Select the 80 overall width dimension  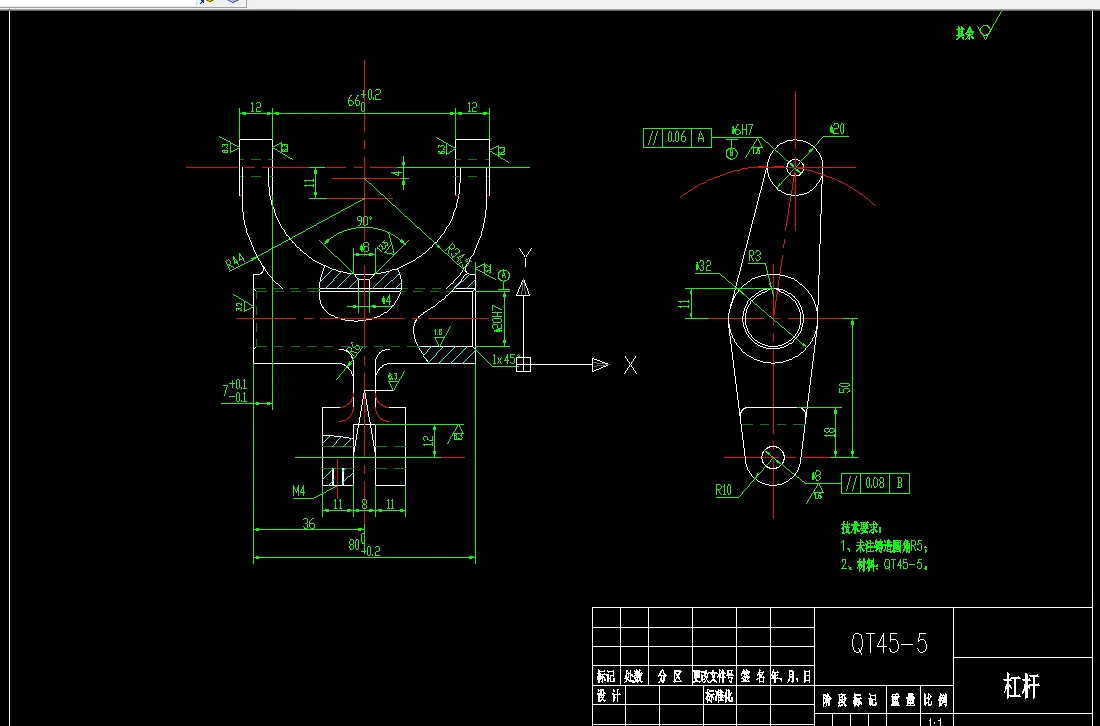coord(364,546)
